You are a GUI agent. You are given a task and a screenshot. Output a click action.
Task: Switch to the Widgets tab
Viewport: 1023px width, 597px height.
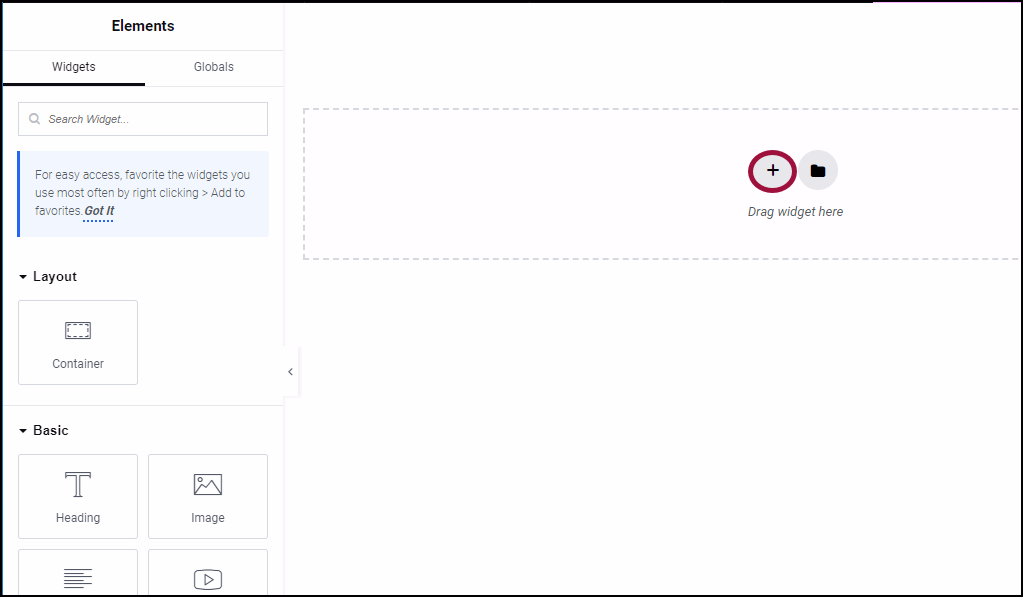(x=74, y=67)
